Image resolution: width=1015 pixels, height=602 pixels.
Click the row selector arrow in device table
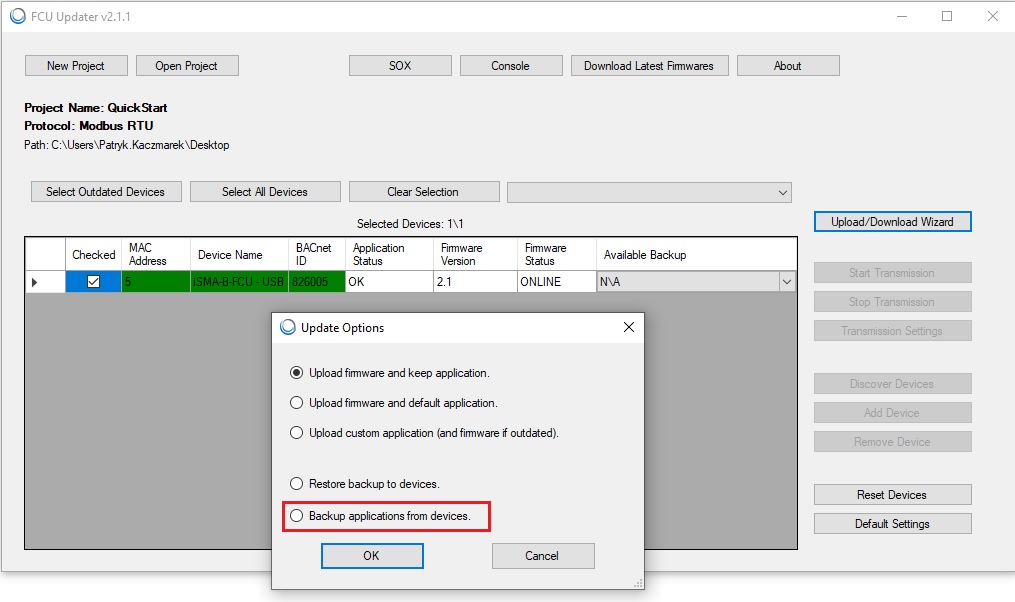coord(35,283)
